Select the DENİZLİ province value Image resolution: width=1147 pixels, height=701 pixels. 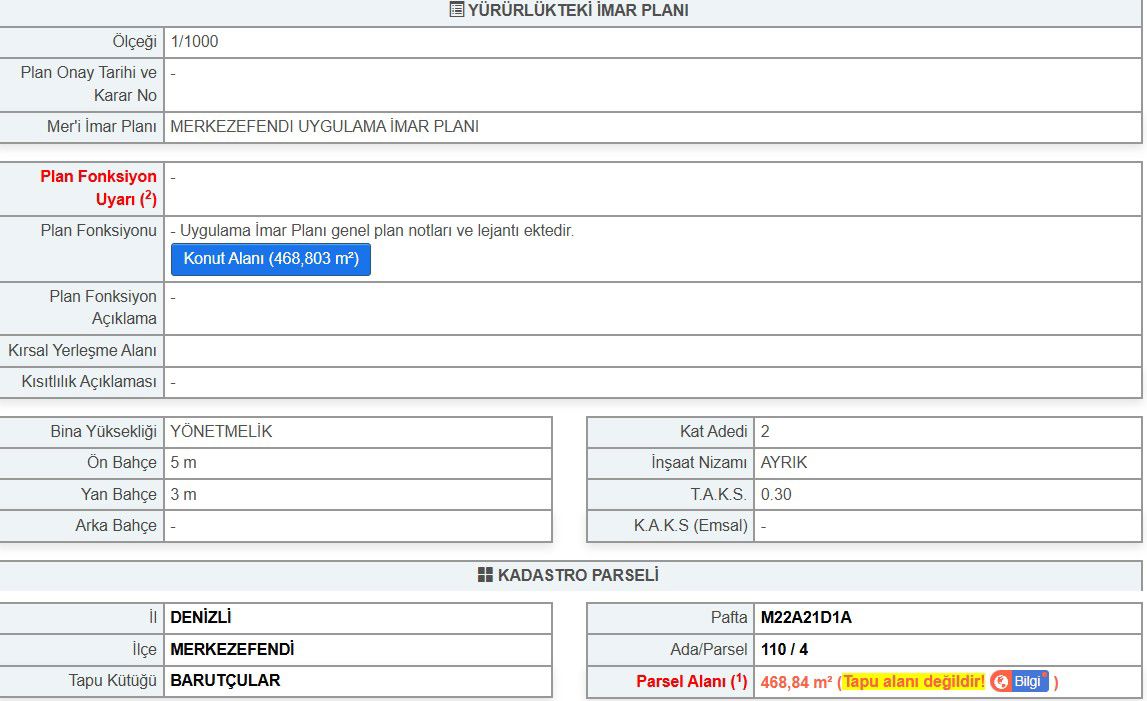[x=201, y=618]
